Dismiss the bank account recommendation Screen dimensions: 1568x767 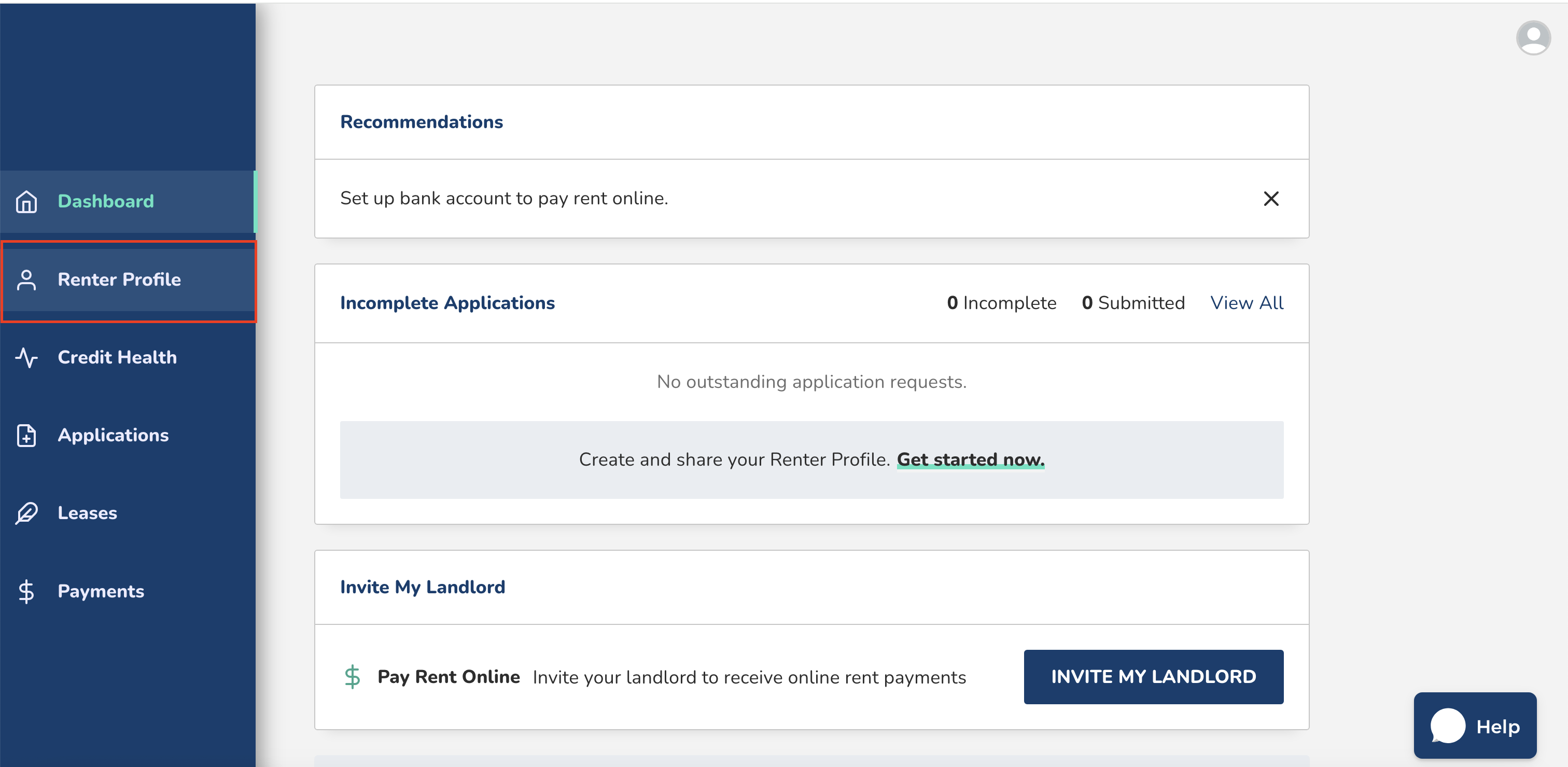tap(1271, 199)
